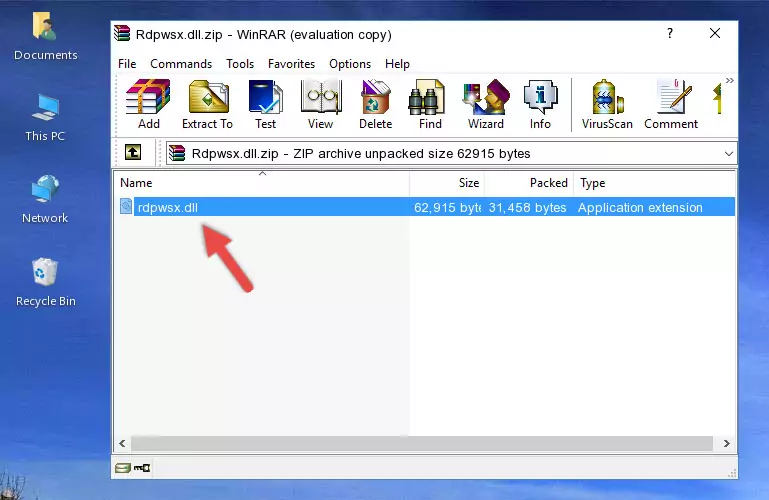Click the archive path address field

tap(451, 153)
